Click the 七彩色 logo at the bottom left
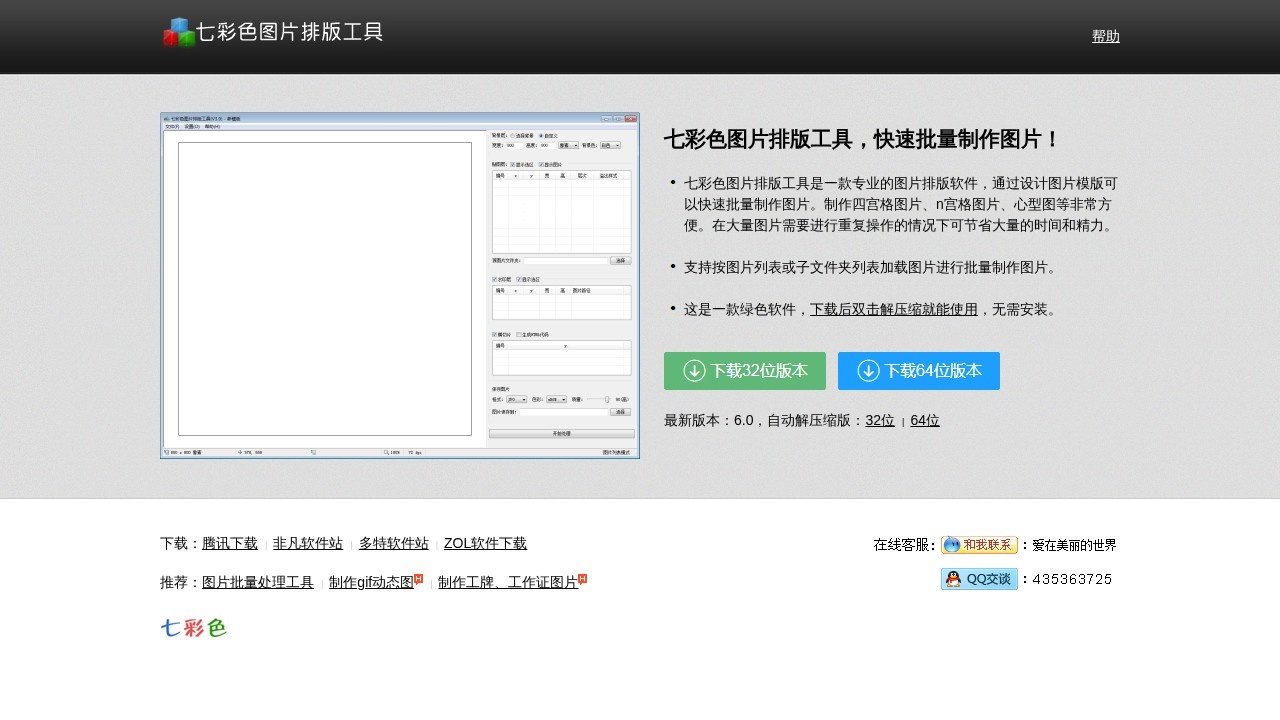This screenshot has width=1280, height=720. (x=194, y=627)
